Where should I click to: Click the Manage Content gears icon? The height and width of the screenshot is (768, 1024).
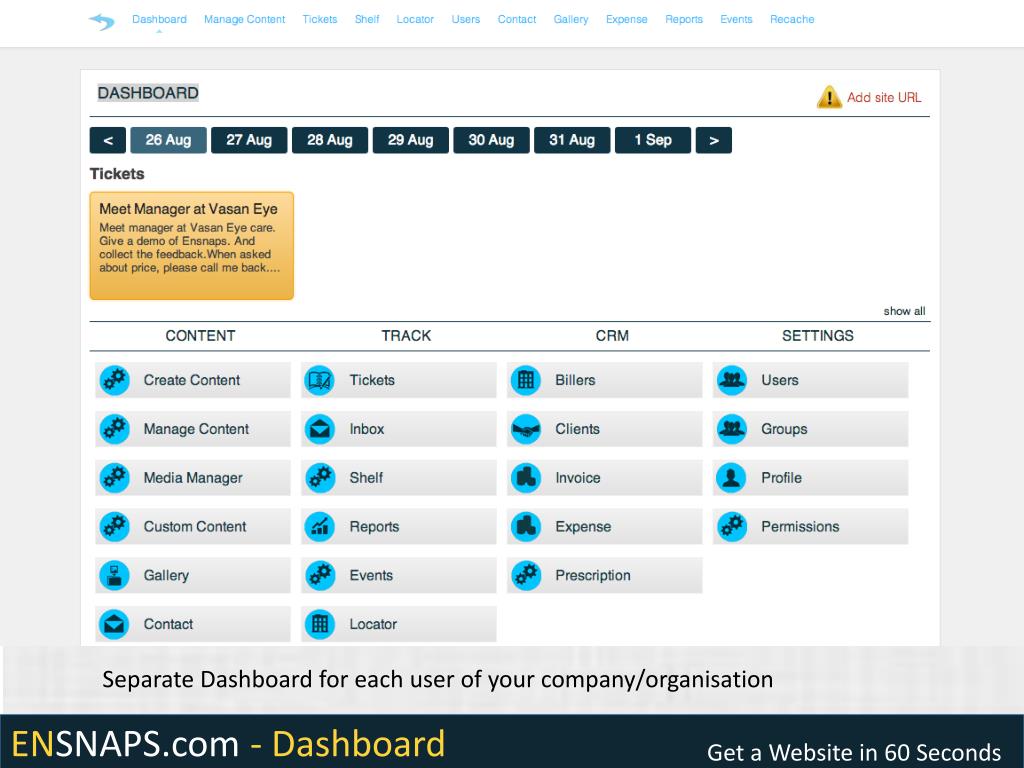point(114,429)
